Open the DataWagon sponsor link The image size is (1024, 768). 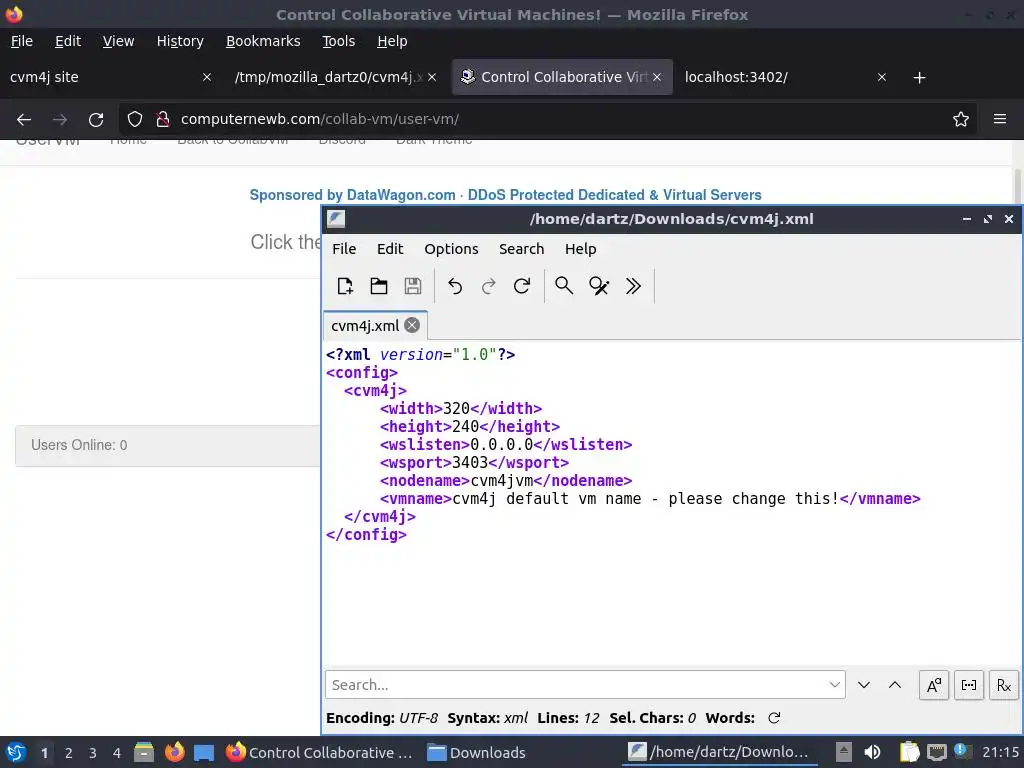505,195
